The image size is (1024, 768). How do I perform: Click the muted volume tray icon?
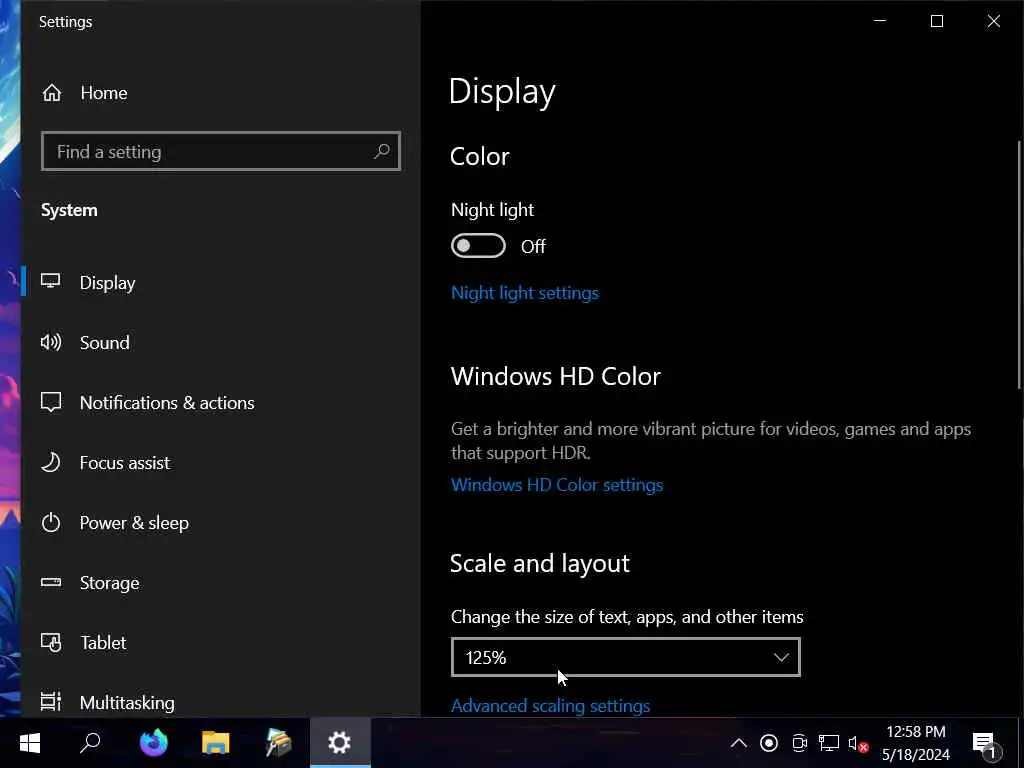tap(858, 744)
